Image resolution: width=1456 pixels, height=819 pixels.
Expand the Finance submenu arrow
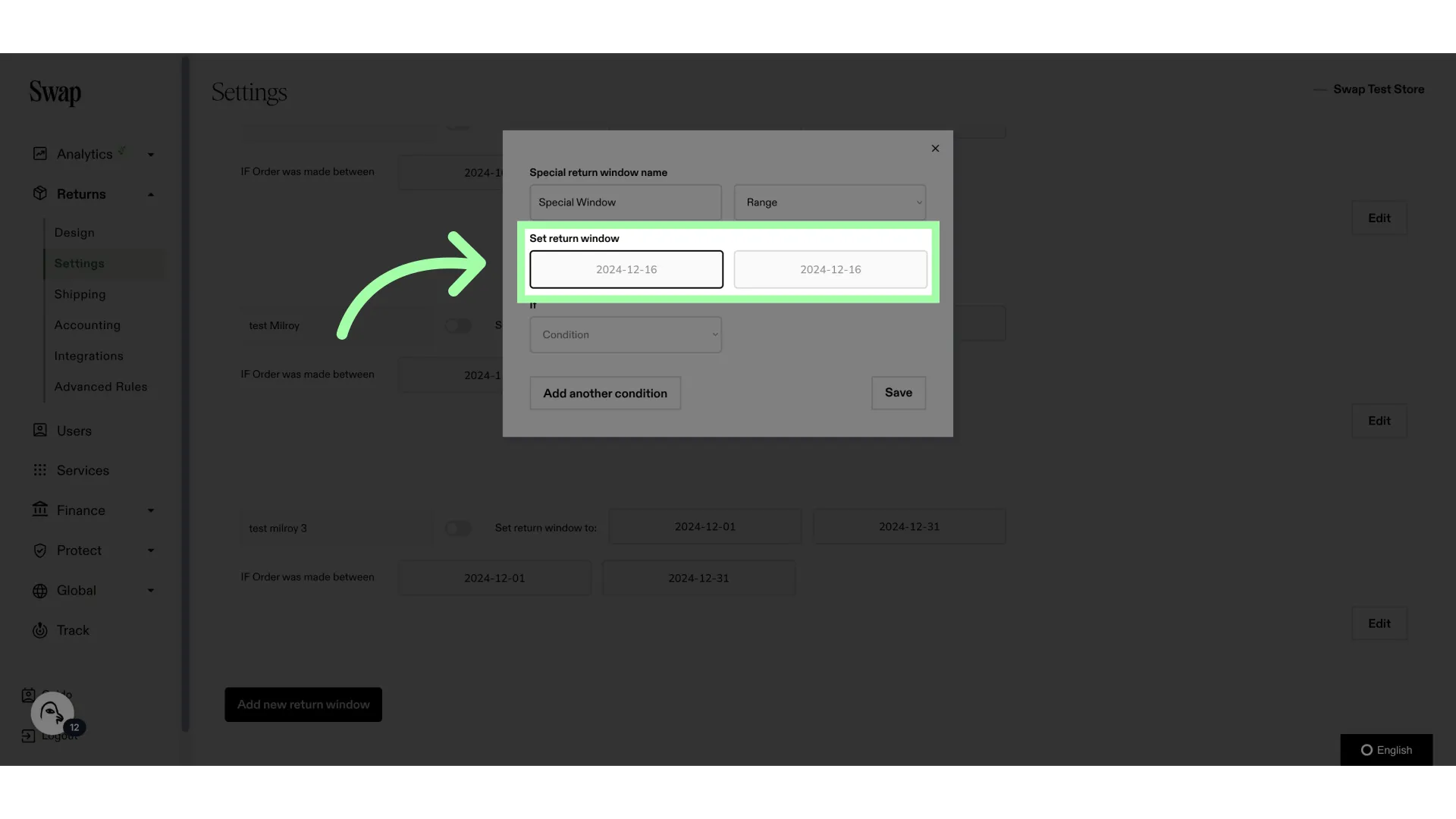(x=151, y=511)
